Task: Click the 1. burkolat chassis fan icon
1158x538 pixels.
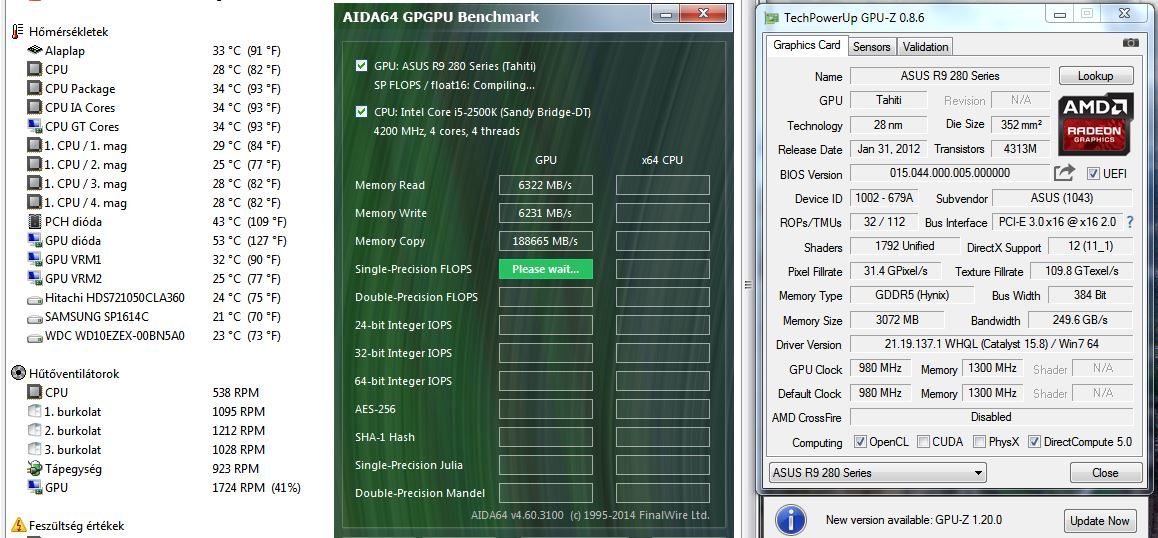Action: [x=35, y=411]
